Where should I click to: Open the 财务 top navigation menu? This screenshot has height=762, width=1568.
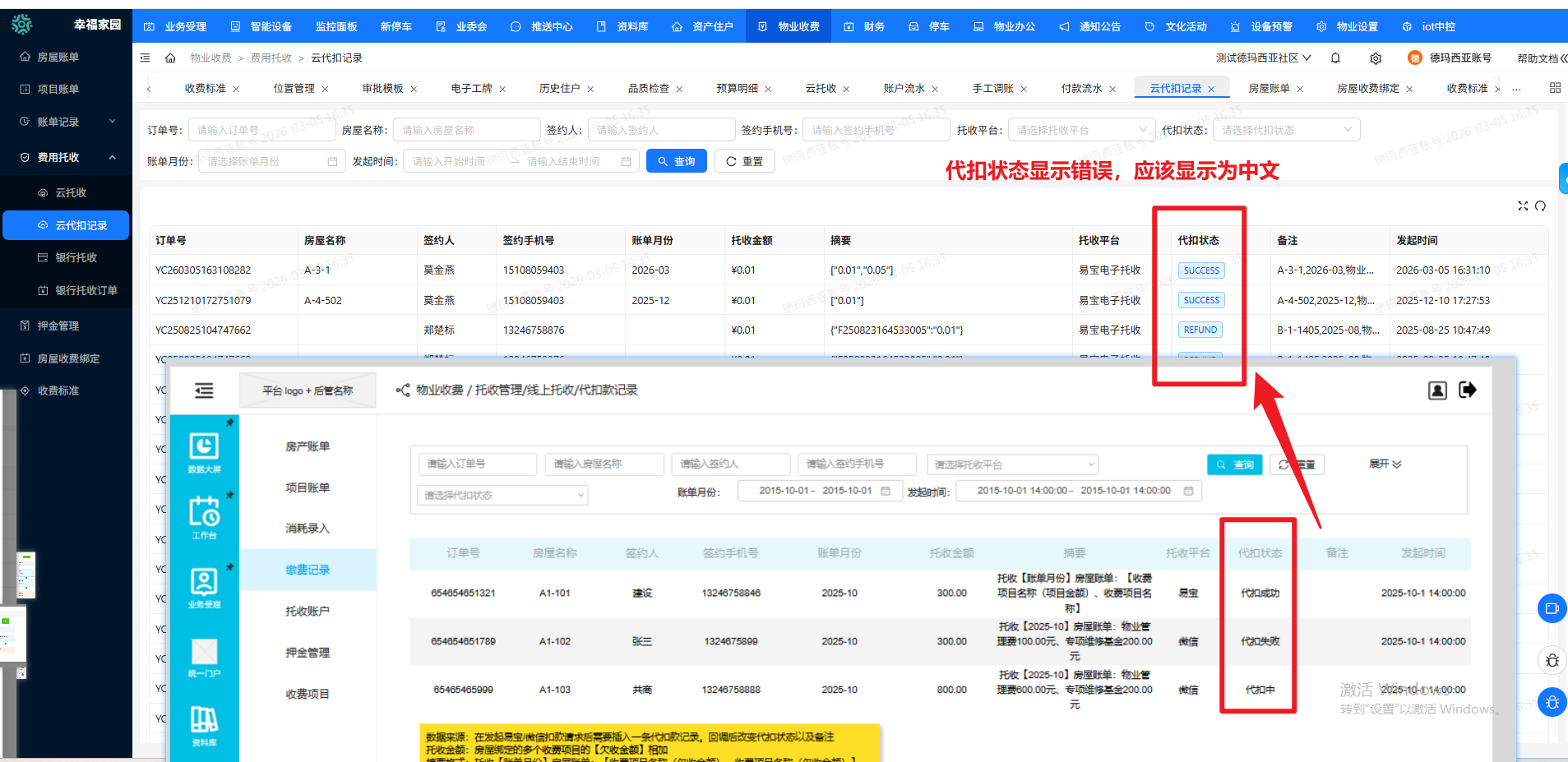[x=864, y=25]
